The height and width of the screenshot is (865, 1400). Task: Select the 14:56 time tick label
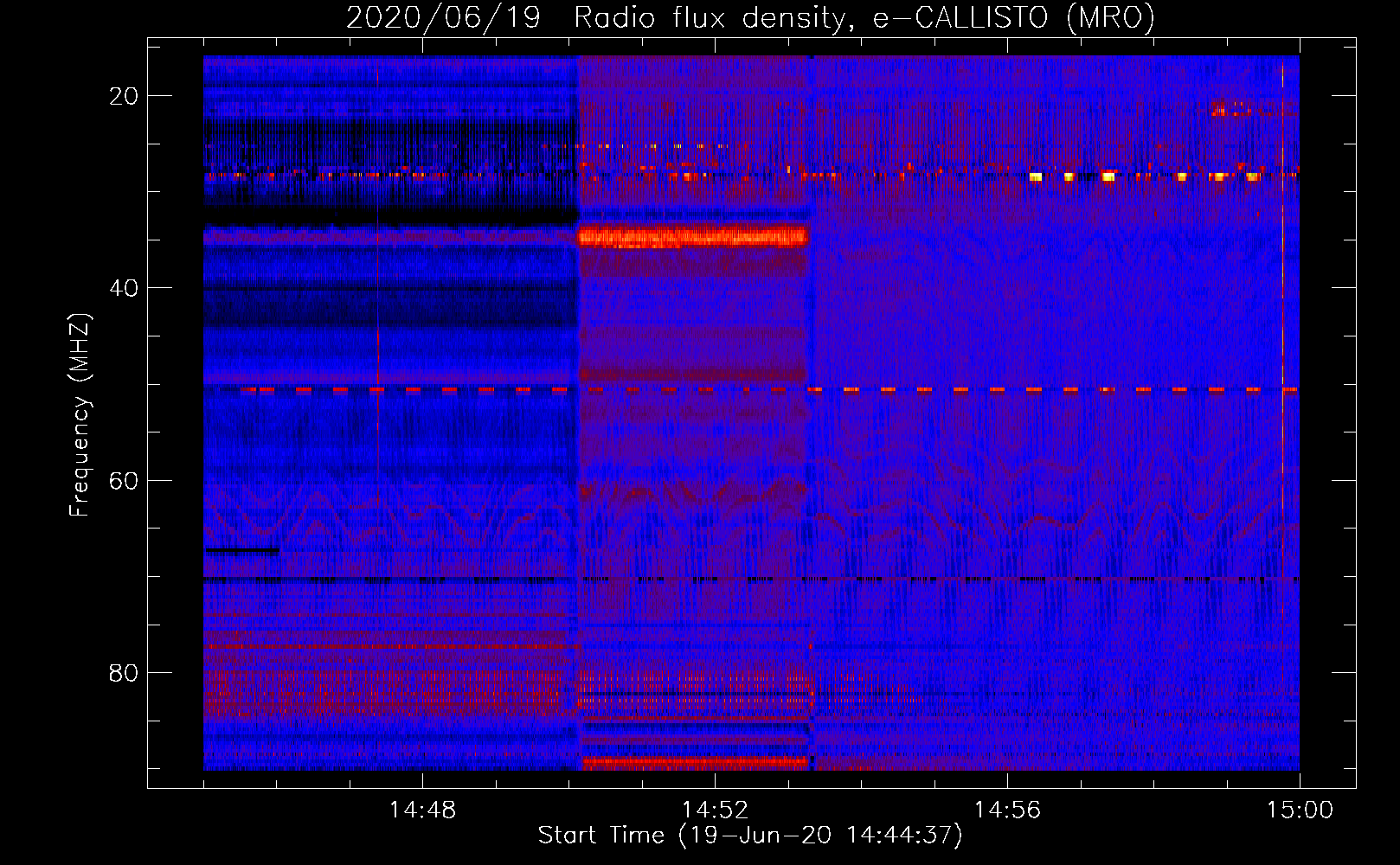coord(1007,811)
